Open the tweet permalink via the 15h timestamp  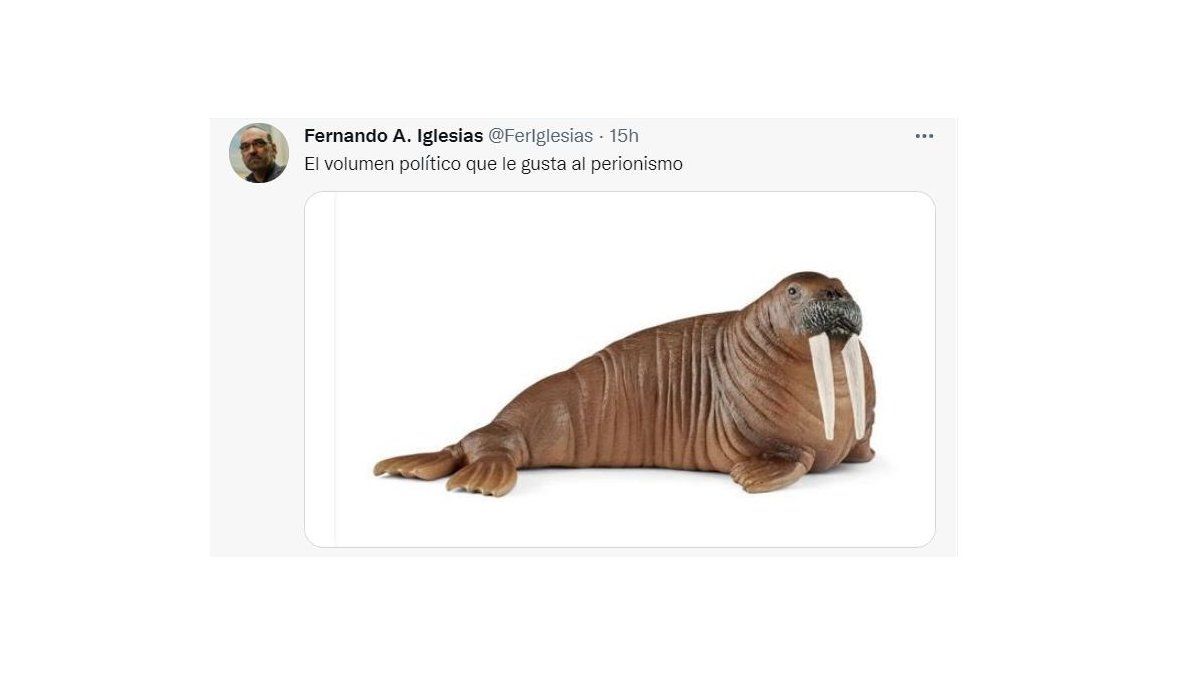click(x=624, y=136)
